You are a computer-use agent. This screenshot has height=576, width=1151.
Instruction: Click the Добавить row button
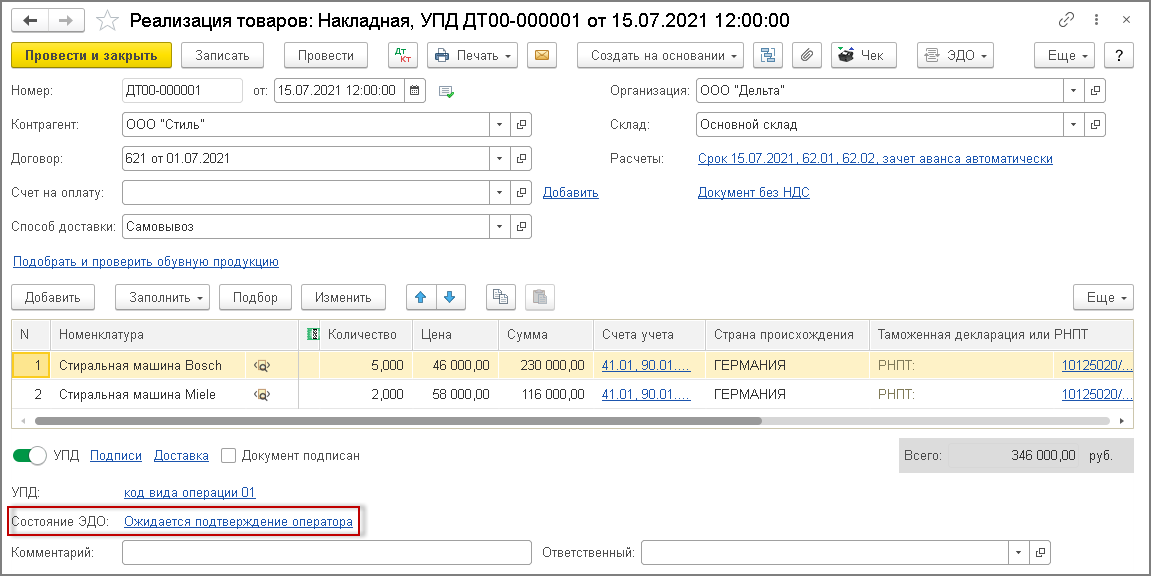pyautogui.click(x=52, y=297)
